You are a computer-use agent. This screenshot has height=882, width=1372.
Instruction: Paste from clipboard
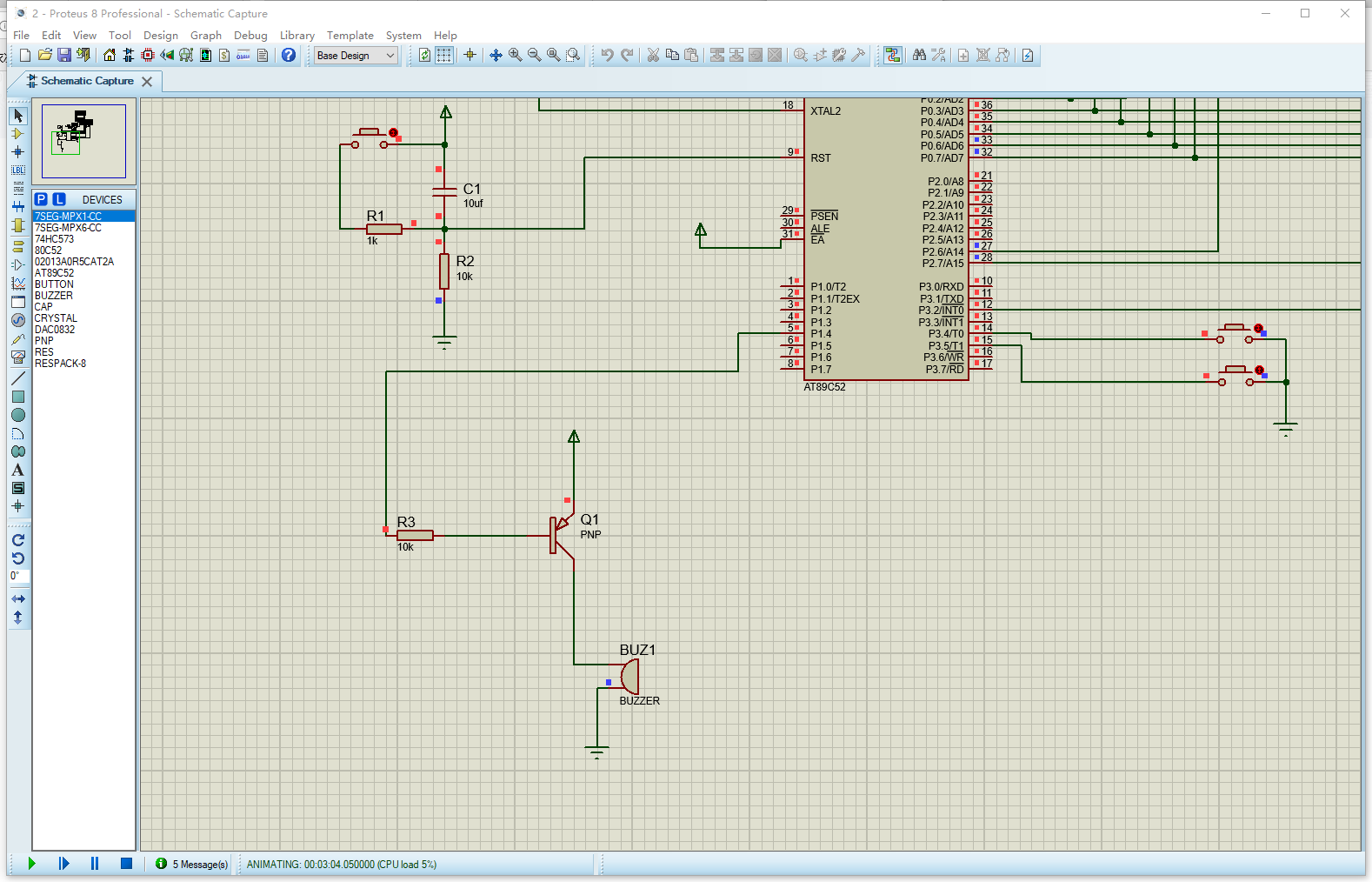click(x=691, y=55)
